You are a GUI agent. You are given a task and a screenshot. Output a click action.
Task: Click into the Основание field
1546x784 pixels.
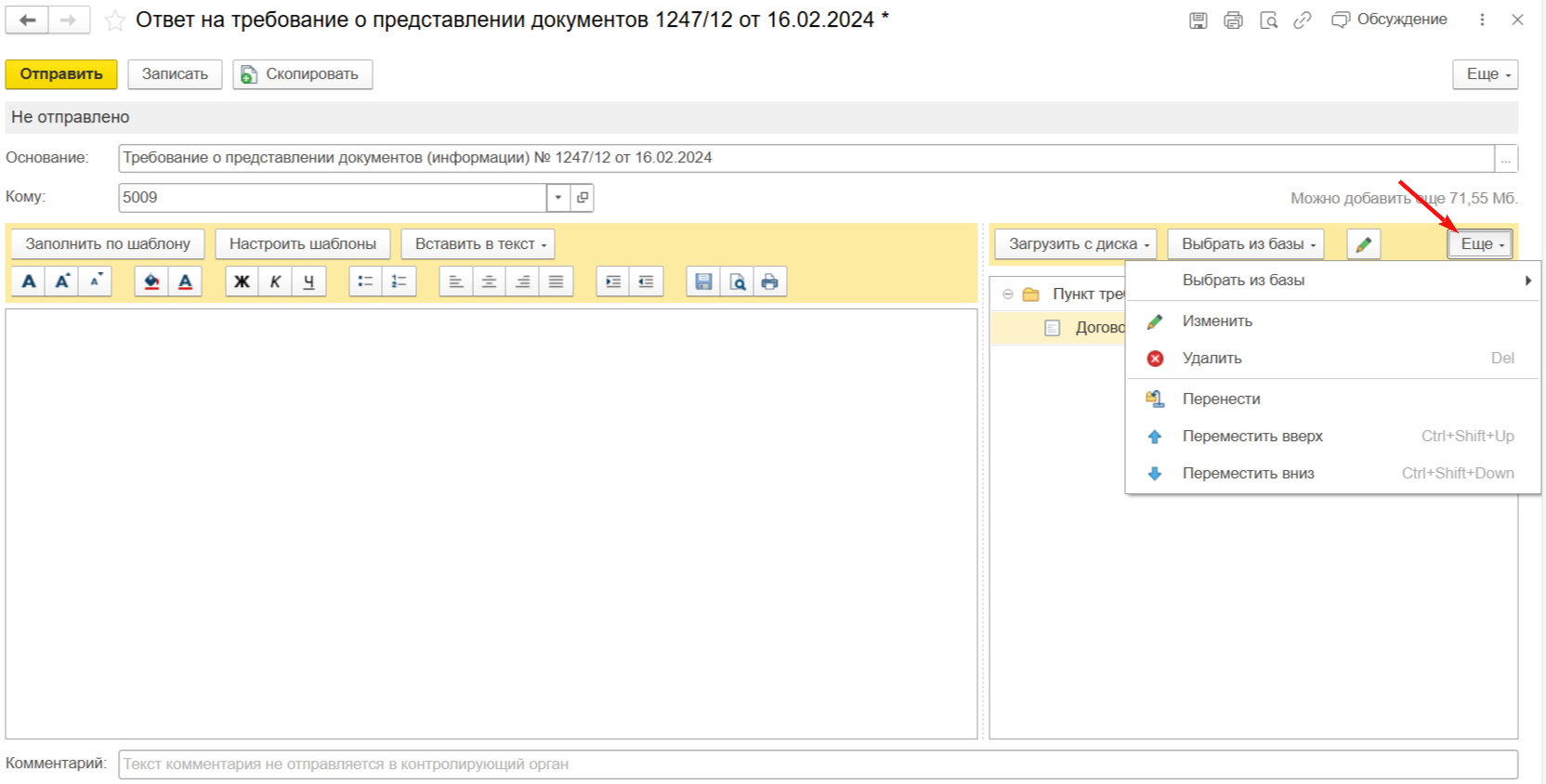click(806, 159)
